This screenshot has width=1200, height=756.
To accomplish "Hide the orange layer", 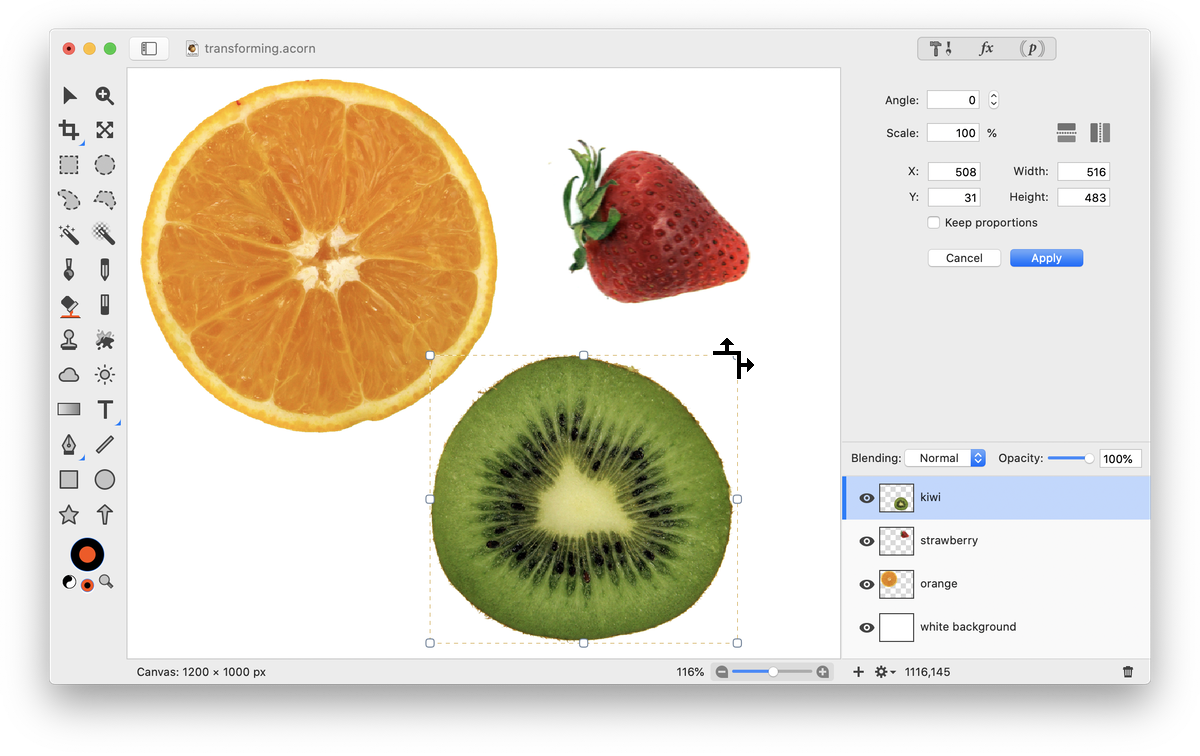I will [867, 584].
